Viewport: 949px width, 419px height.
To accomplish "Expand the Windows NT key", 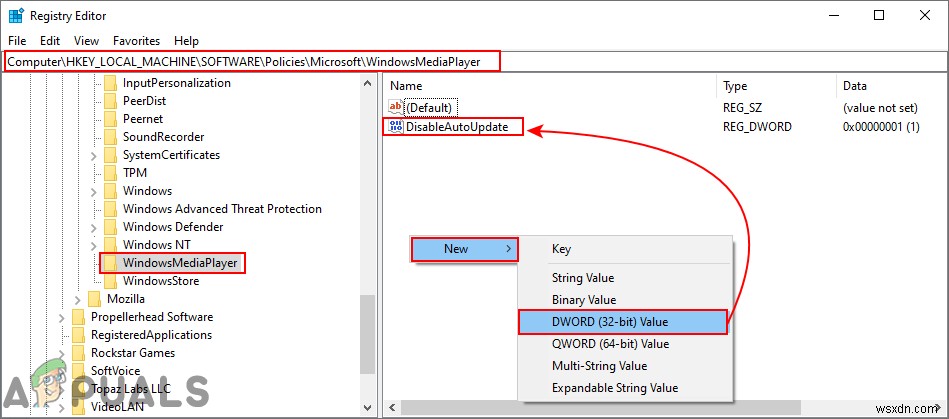I will (x=93, y=245).
